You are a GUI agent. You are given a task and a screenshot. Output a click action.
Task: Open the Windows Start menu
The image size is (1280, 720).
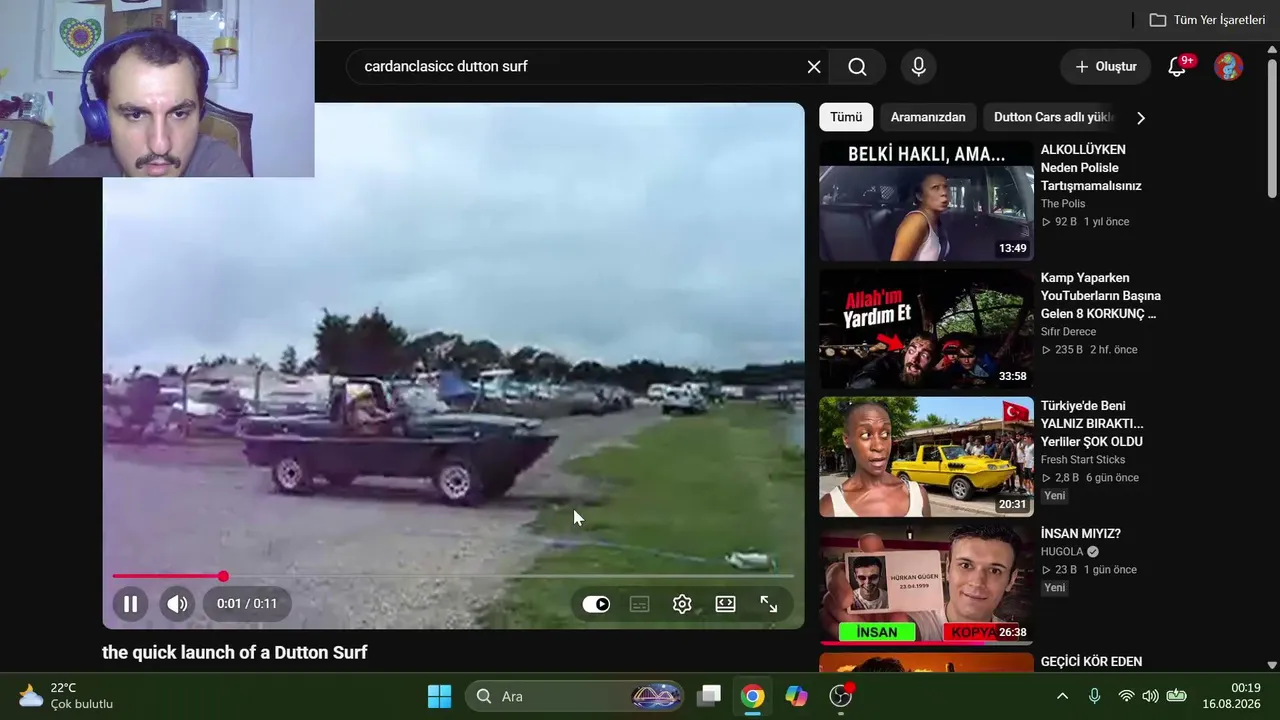click(x=440, y=696)
